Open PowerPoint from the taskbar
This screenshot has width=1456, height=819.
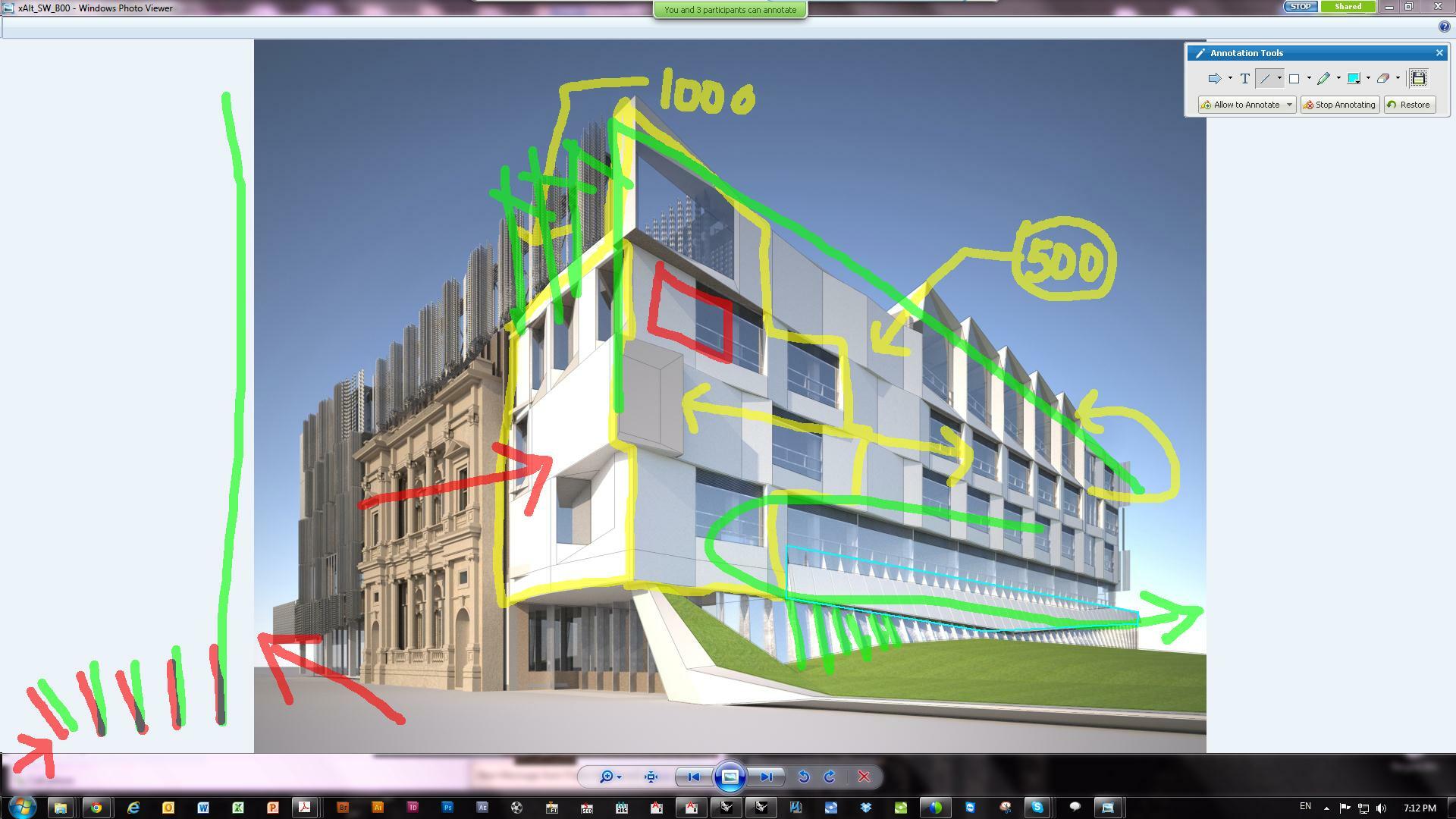[273, 808]
